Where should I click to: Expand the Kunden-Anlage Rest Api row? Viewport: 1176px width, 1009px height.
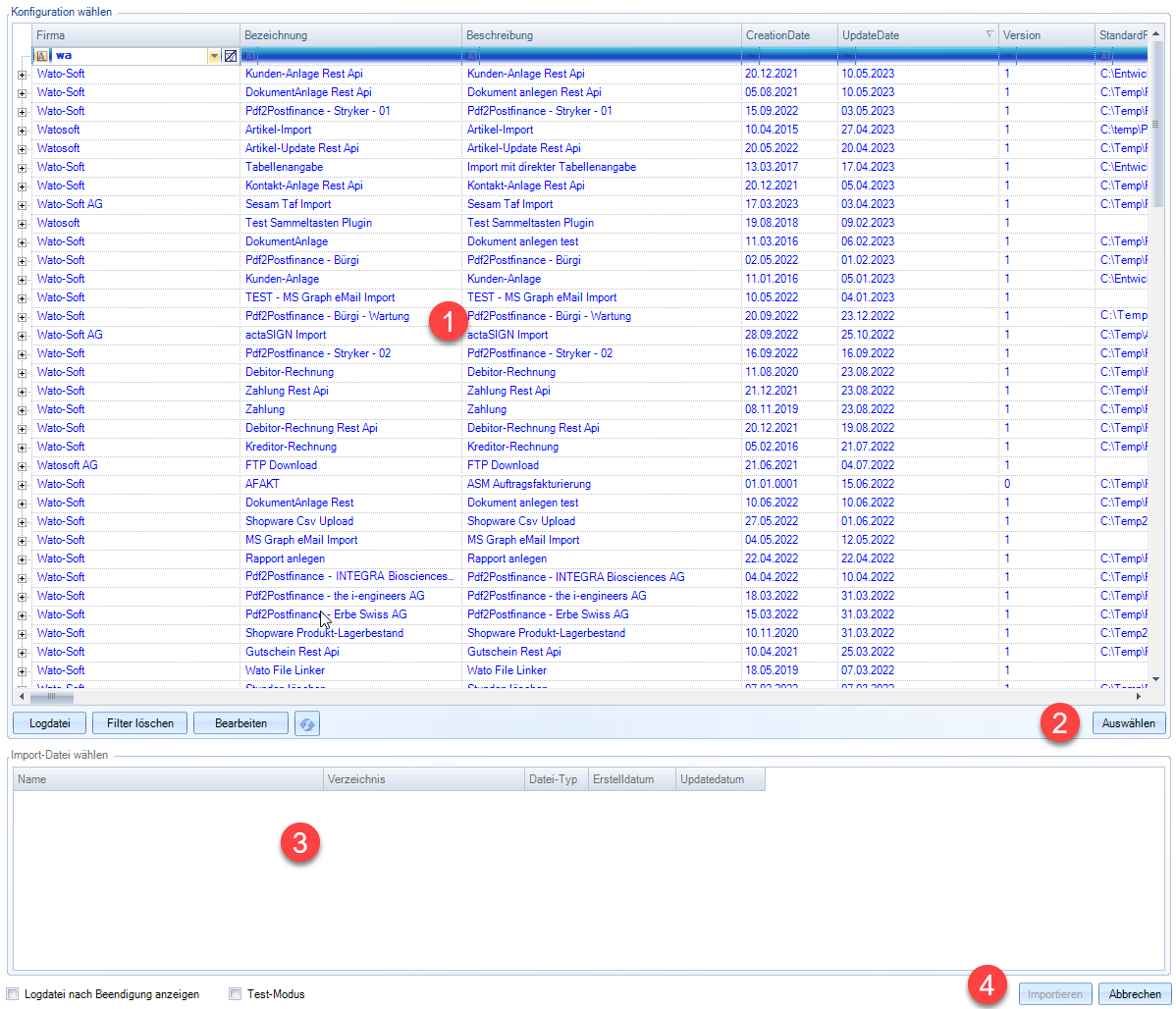click(22, 75)
